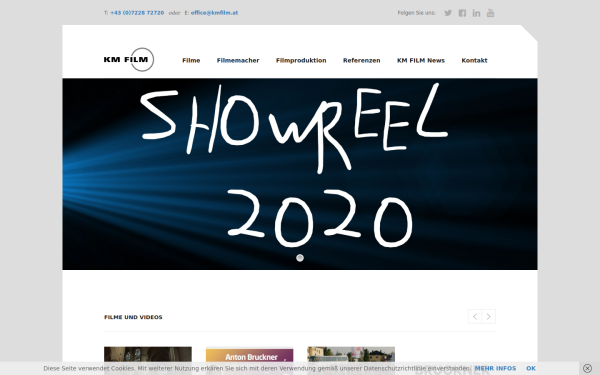This screenshot has height=375, width=600.
Task: Go to the Kontakt page
Action: click(x=474, y=60)
